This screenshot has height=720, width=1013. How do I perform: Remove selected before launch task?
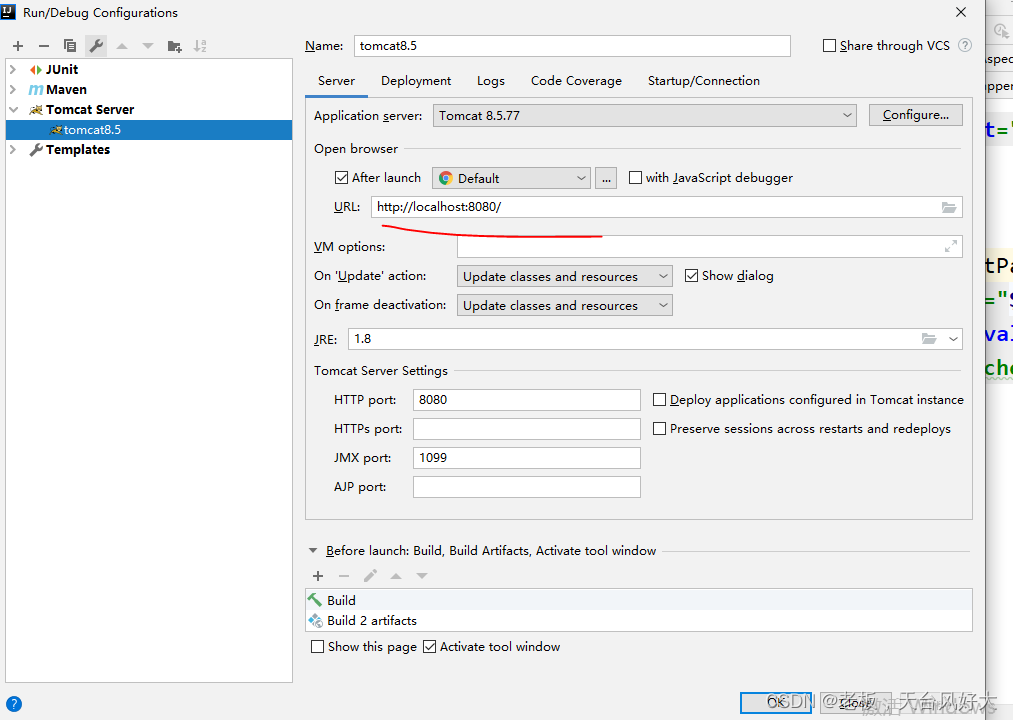coord(344,576)
